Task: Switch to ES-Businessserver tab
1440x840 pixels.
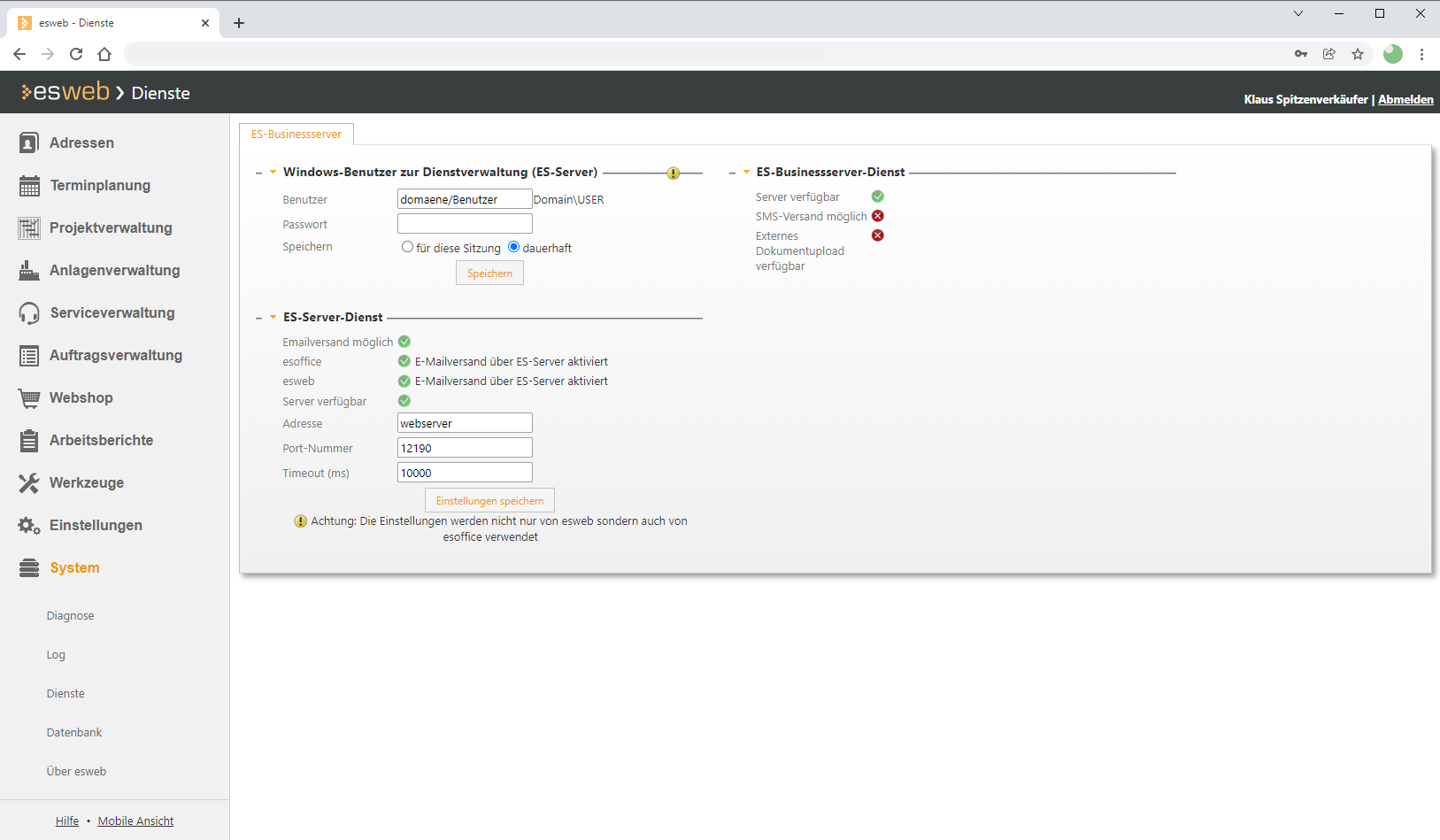Action: point(296,135)
